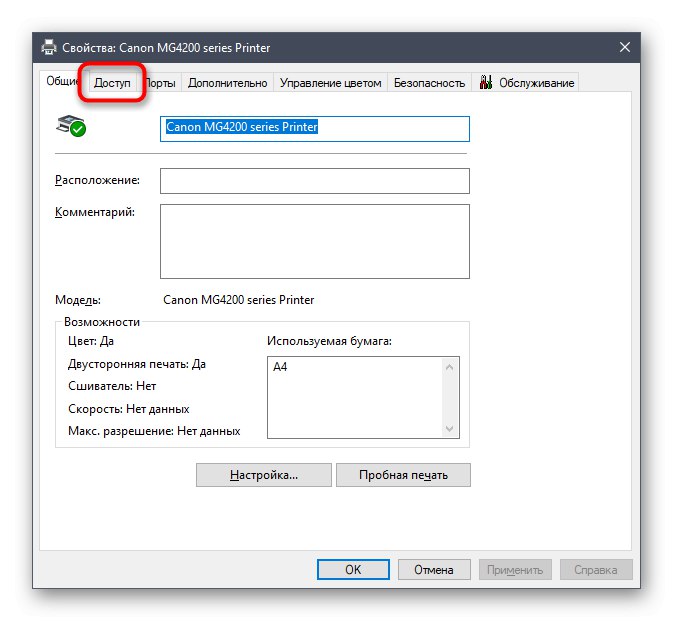Click the Макс. разрешение: Нет данных text

pyautogui.click(x=154, y=431)
